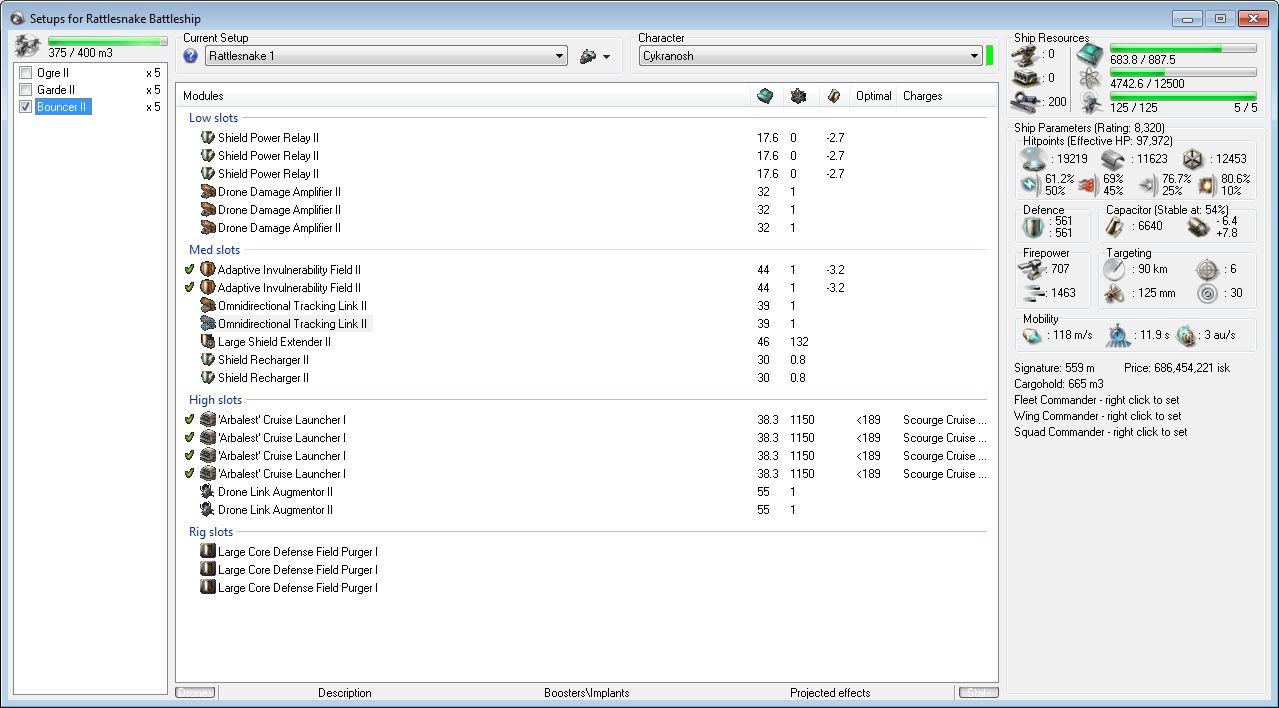Open the Description tab

point(345,692)
